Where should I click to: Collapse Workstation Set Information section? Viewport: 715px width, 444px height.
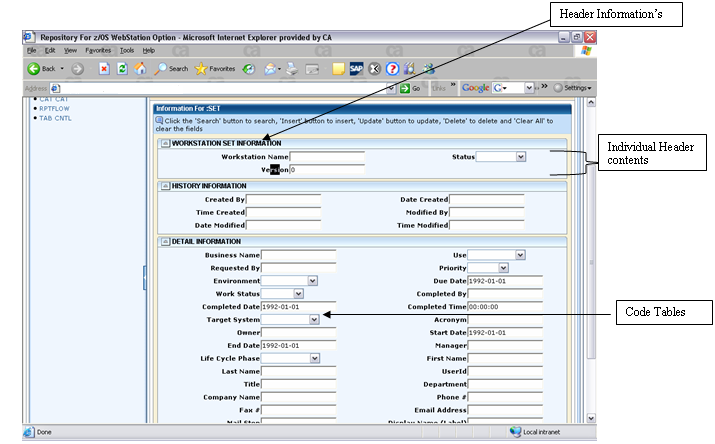click(x=166, y=143)
